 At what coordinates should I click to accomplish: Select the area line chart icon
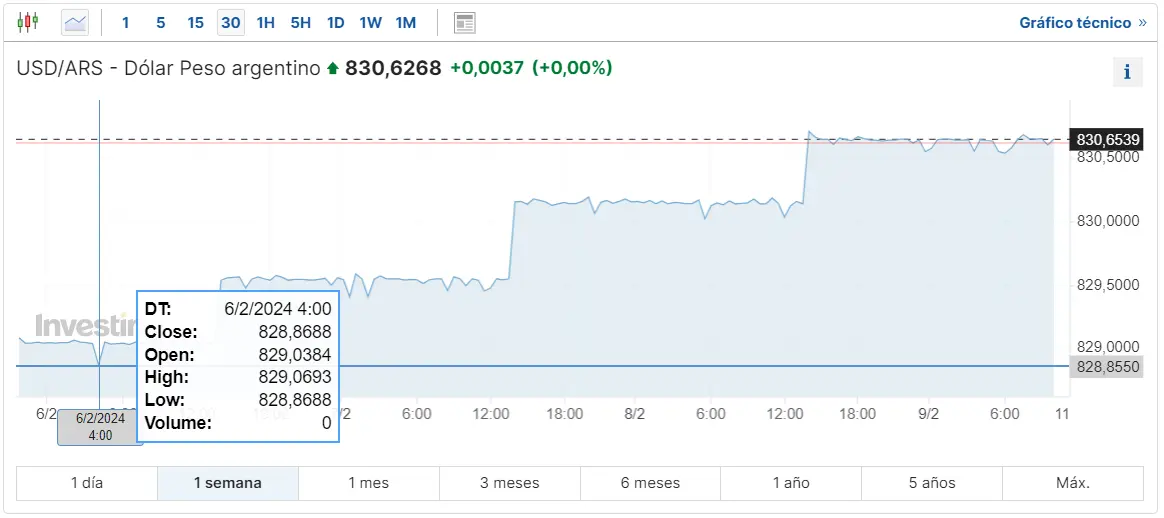tap(76, 22)
